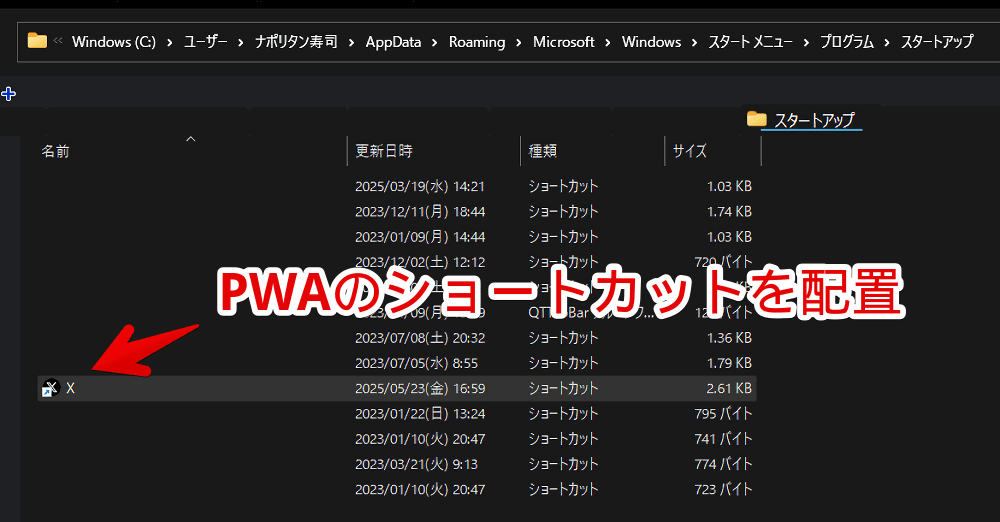Open the hidden breadcrumb overflow « button
The height and width of the screenshot is (522, 1000).
click(x=58, y=41)
